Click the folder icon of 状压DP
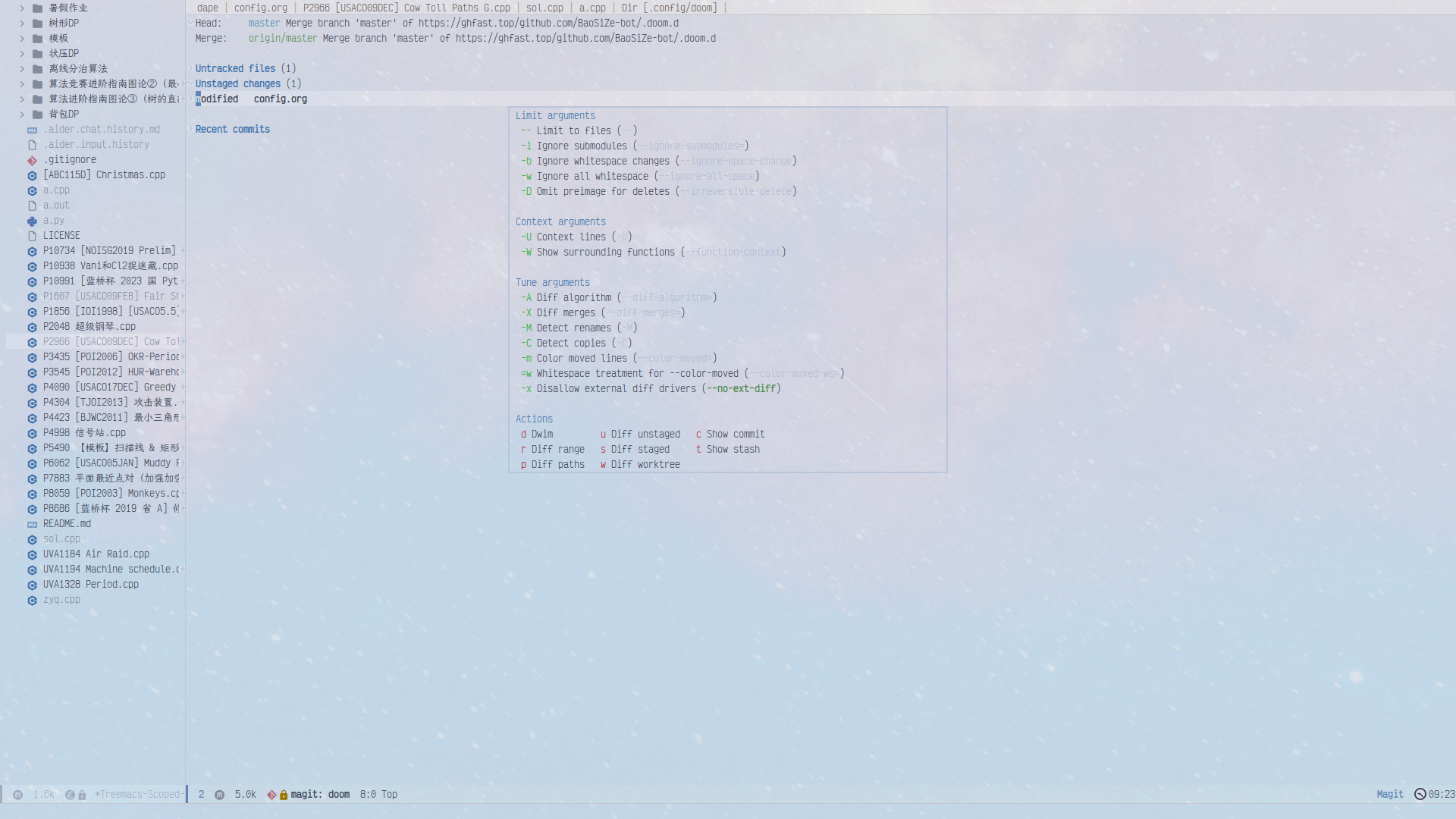1456x819 pixels. tap(37, 54)
